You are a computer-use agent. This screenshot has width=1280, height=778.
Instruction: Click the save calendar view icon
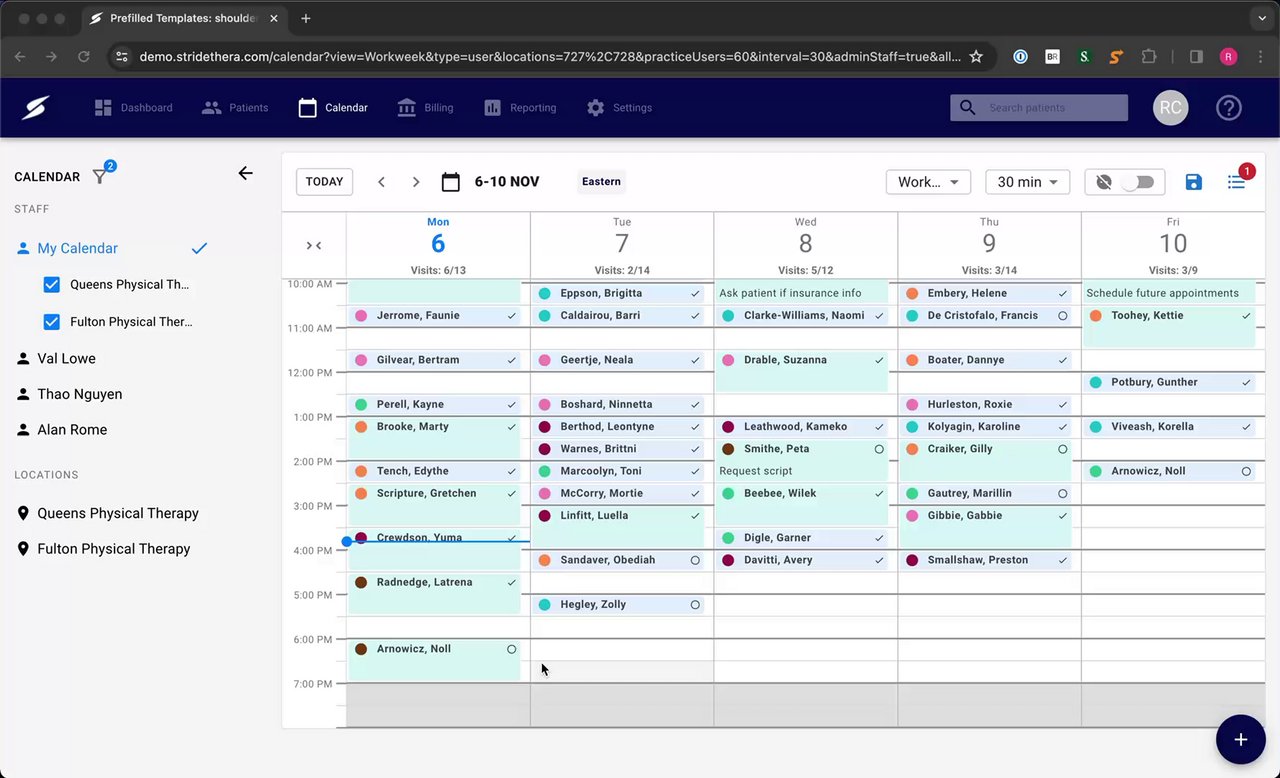[x=1193, y=182]
